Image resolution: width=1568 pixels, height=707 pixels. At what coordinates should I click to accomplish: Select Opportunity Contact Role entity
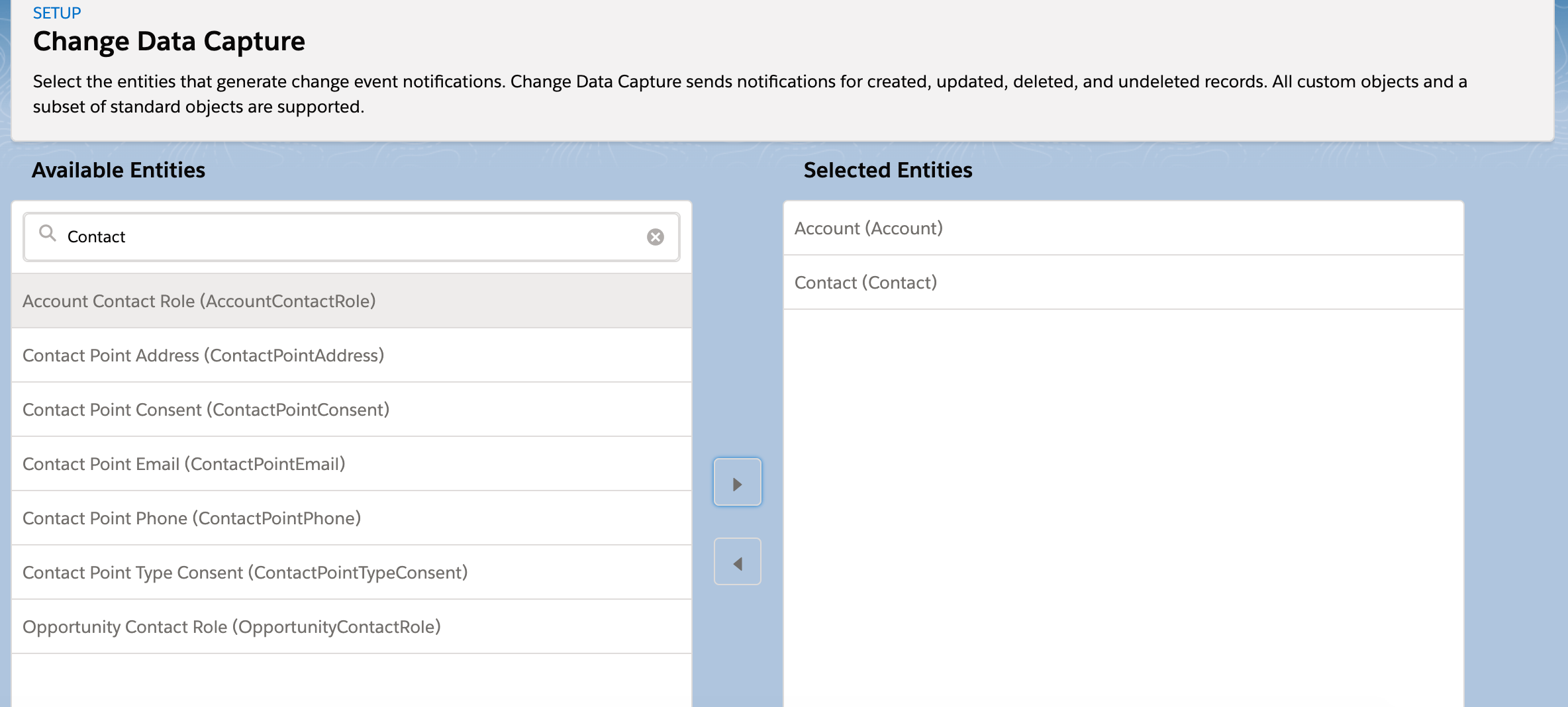coord(232,627)
